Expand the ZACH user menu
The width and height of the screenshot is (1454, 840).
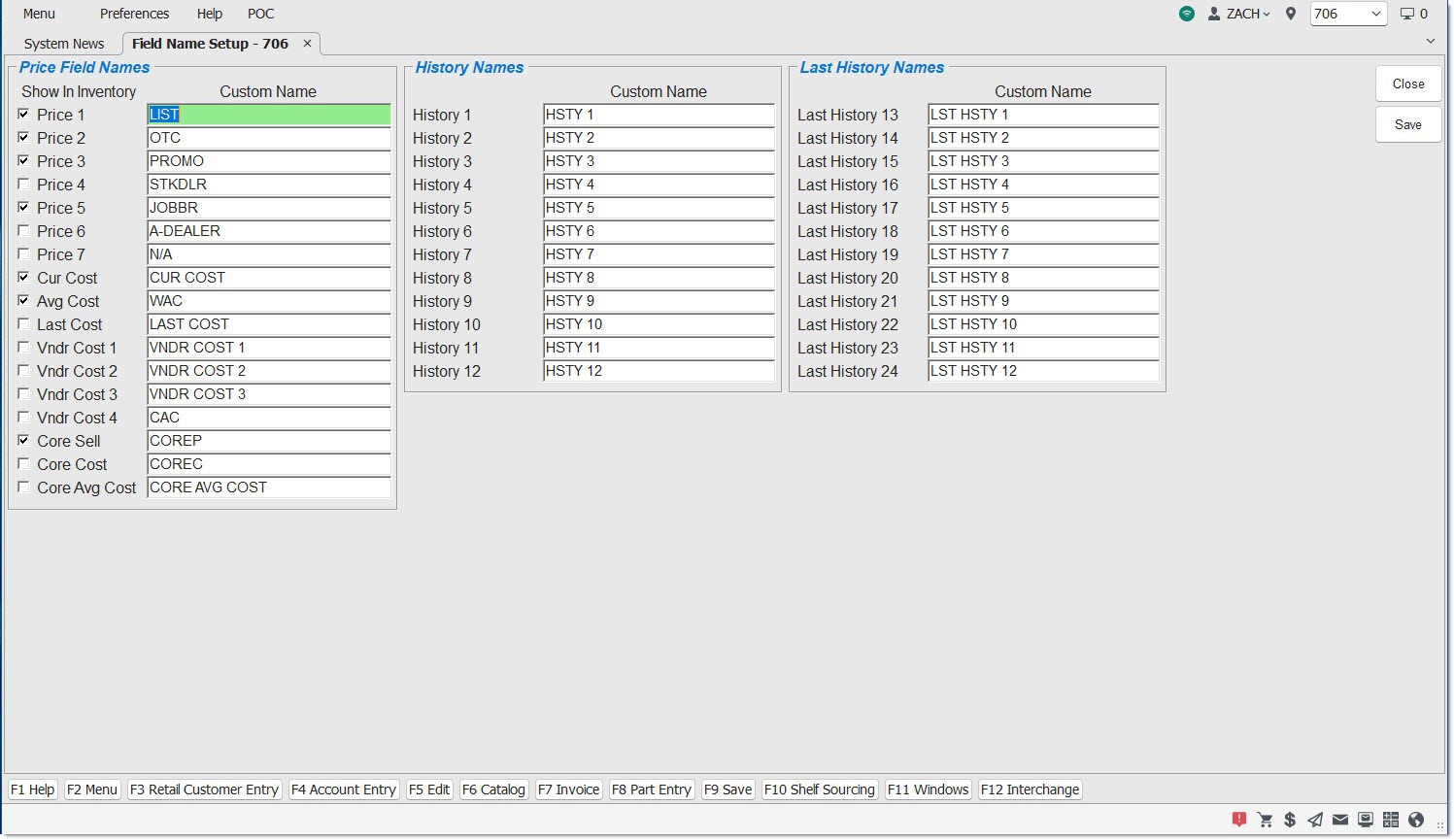(x=1239, y=14)
